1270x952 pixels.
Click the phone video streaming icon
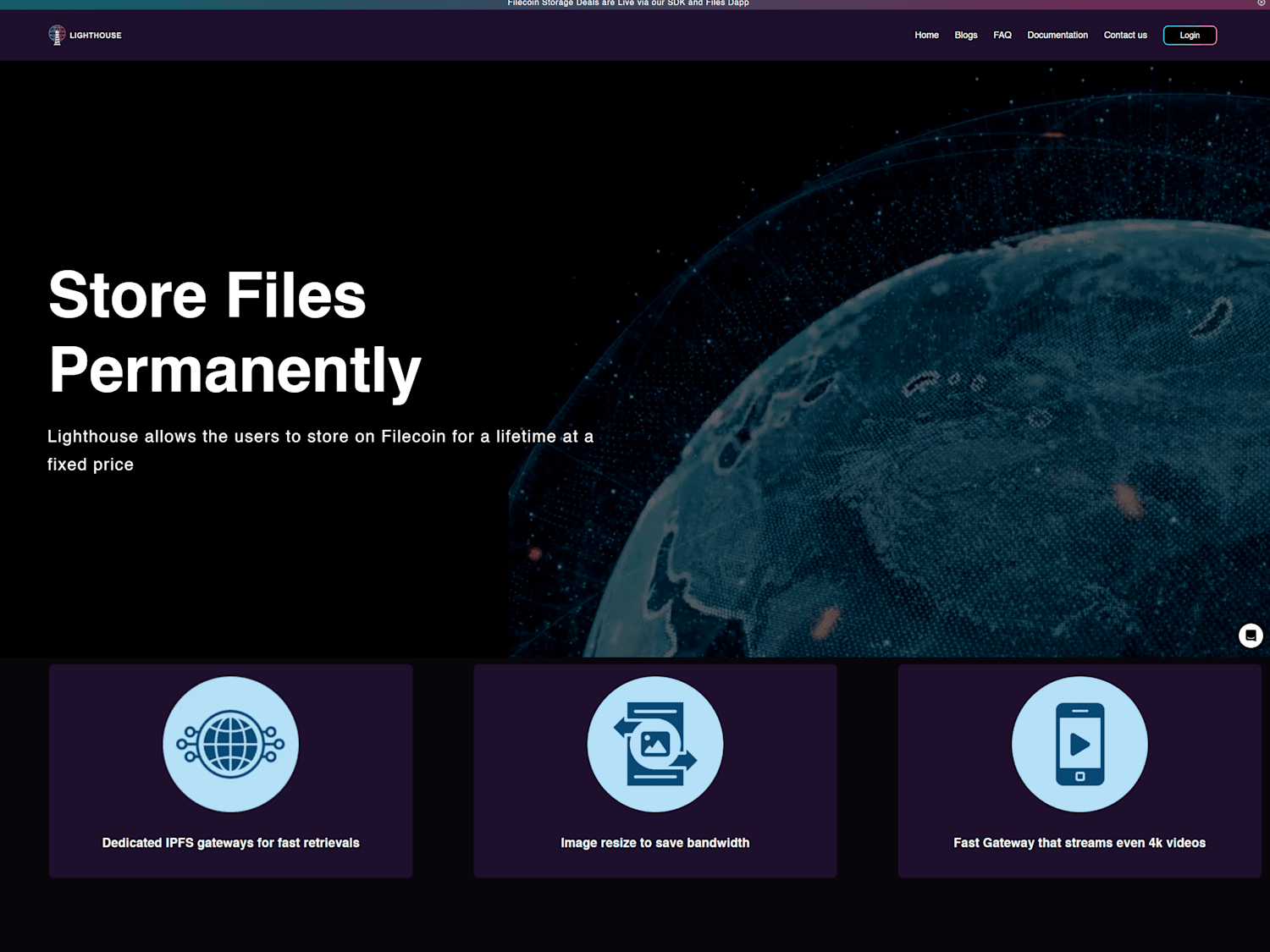1079,745
